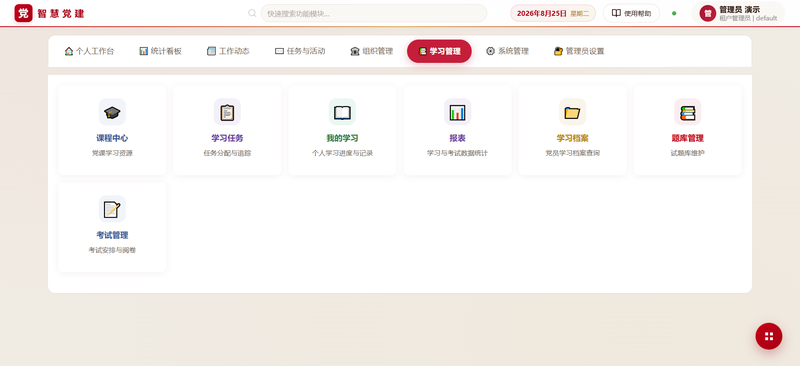This screenshot has width=800, height=366.
Task: Click the 学习与考试数据统计 description
Action: [458, 153]
